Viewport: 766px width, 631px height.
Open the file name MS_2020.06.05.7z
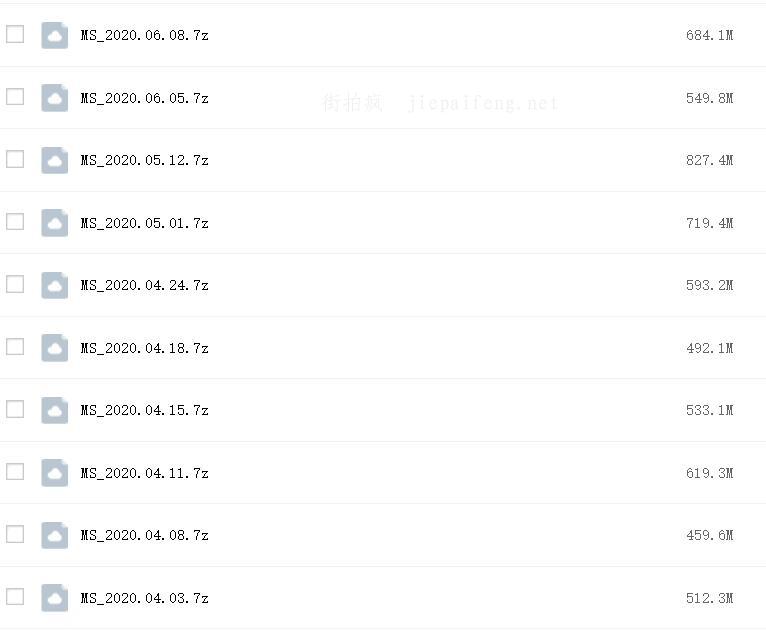click(x=144, y=98)
